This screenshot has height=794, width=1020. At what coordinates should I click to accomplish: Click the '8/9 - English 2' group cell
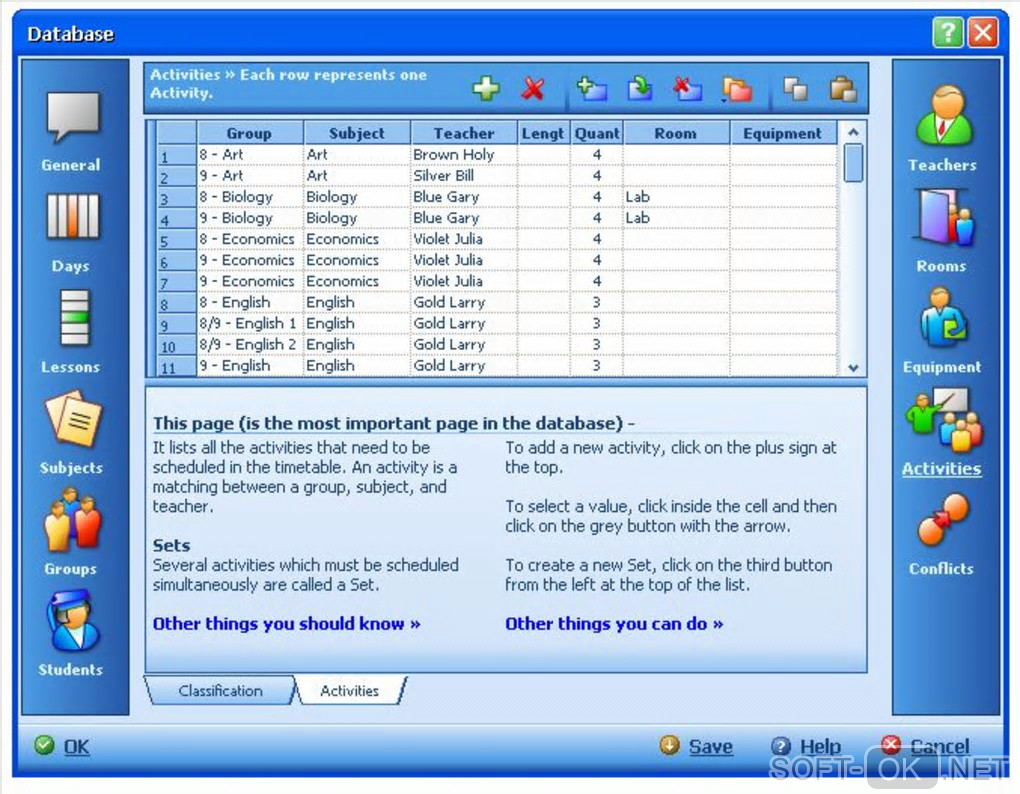click(250, 345)
